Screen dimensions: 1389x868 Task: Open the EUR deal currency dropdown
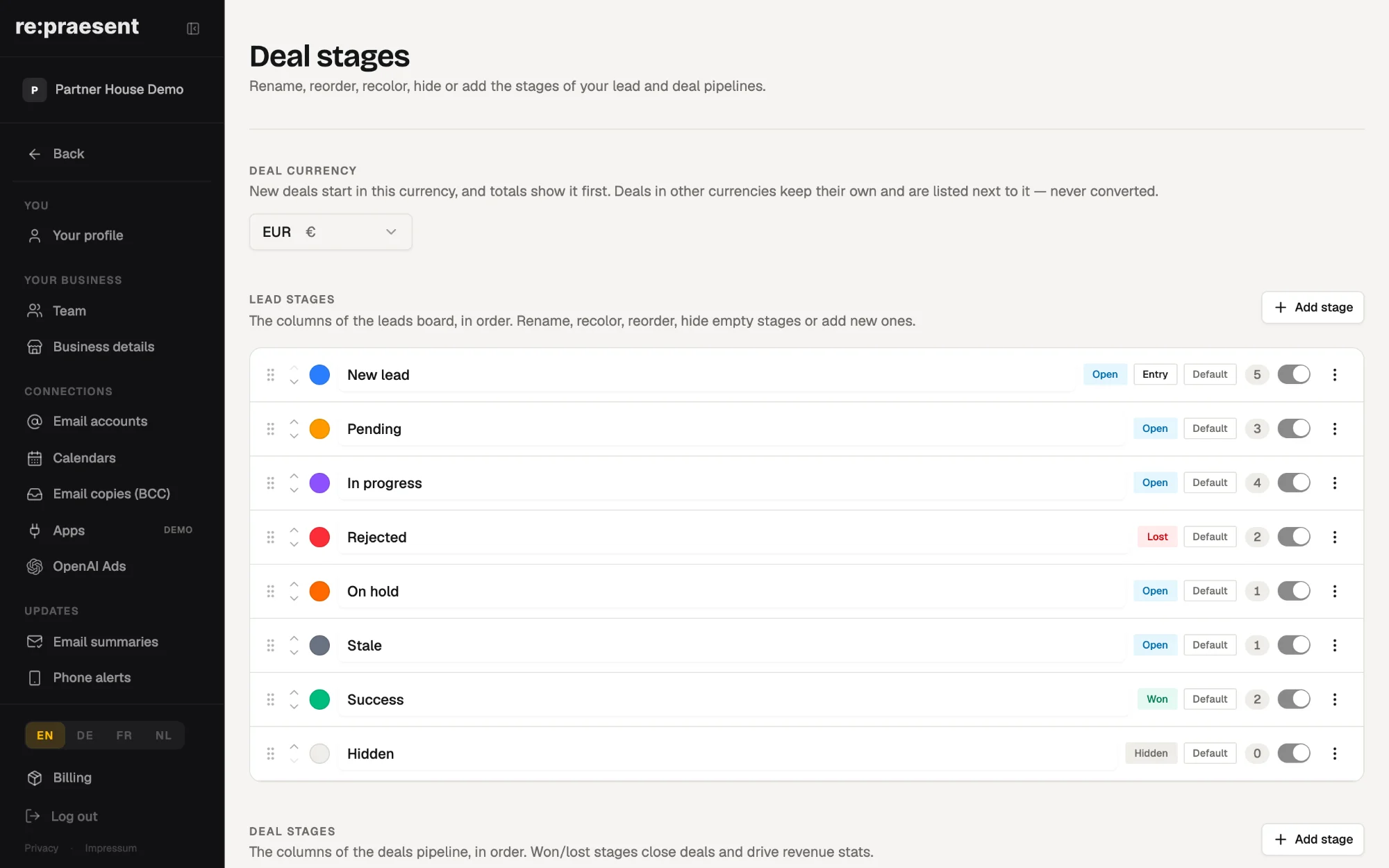331,232
